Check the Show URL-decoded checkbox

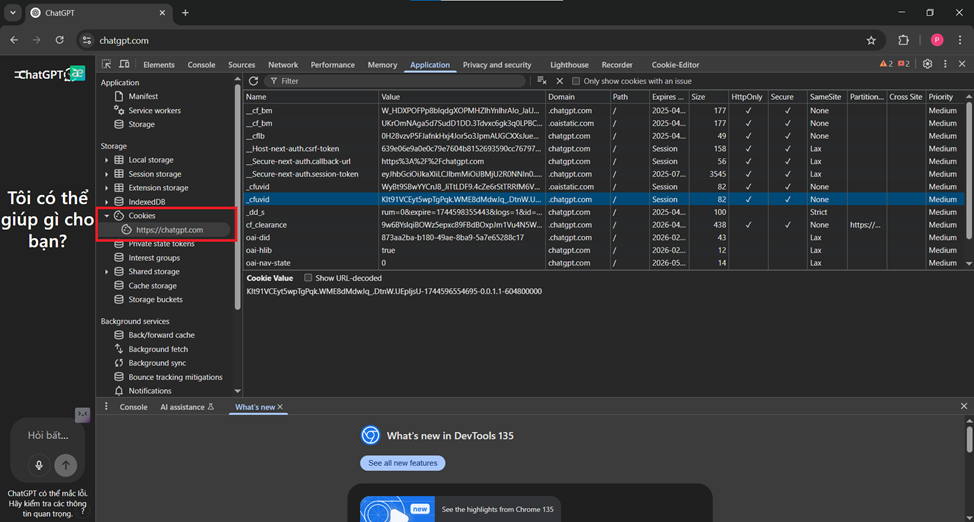pos(308,278)
